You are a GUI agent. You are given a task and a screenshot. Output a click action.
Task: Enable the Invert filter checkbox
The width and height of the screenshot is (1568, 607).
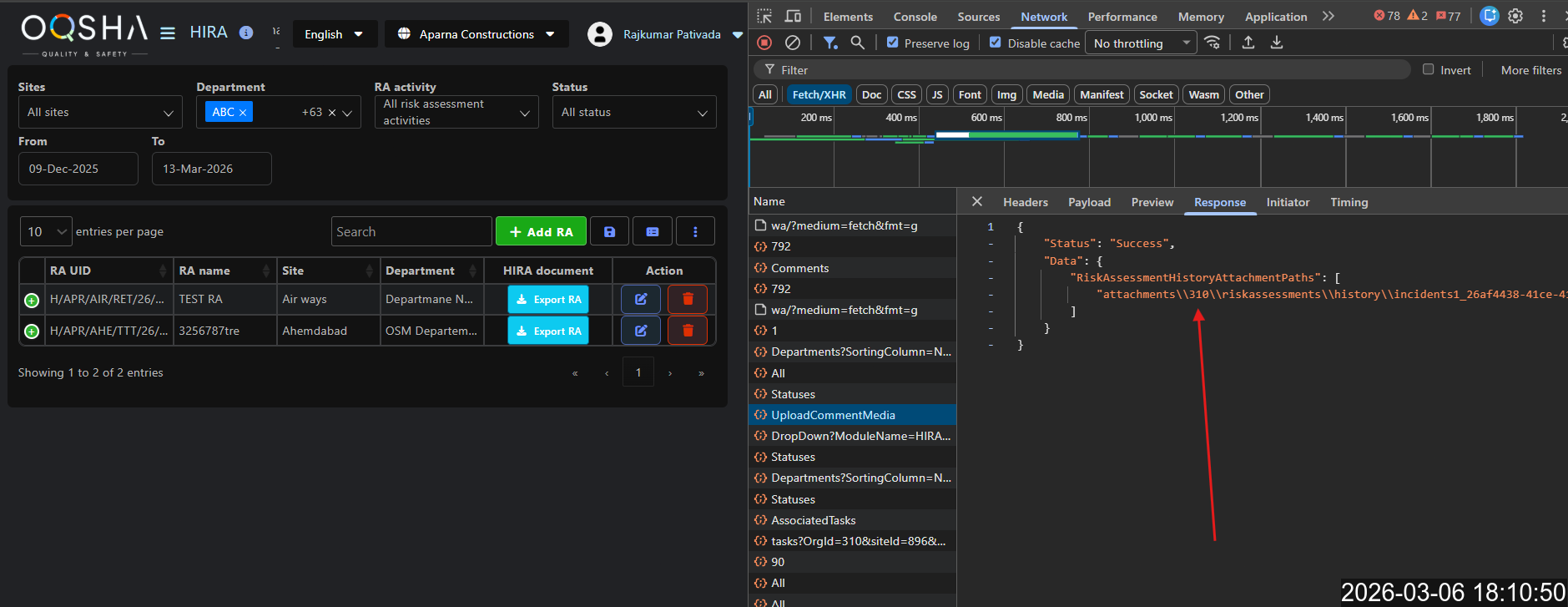click(1428, 70)
